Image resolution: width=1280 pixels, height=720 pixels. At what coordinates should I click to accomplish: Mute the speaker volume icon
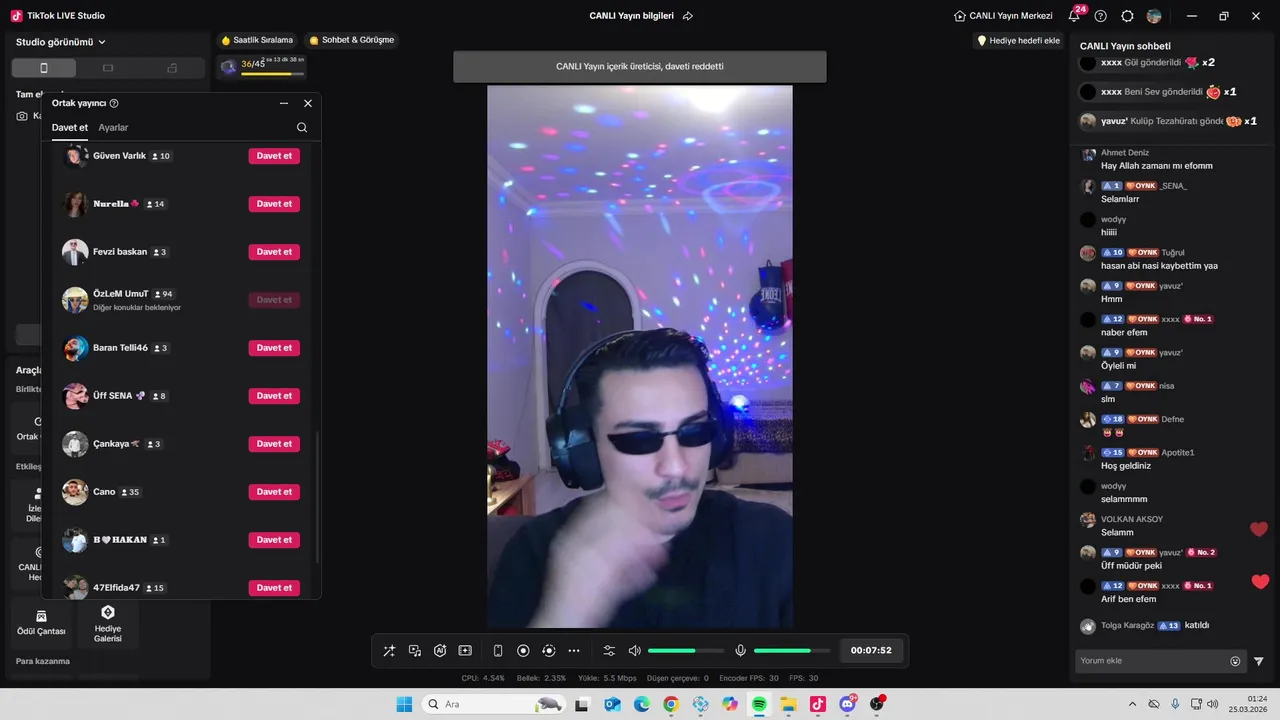[634, 651]
